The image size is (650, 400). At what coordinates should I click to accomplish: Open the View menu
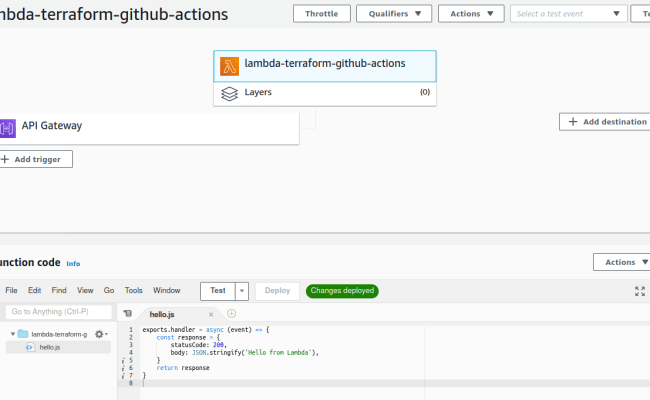click(85, 290)
